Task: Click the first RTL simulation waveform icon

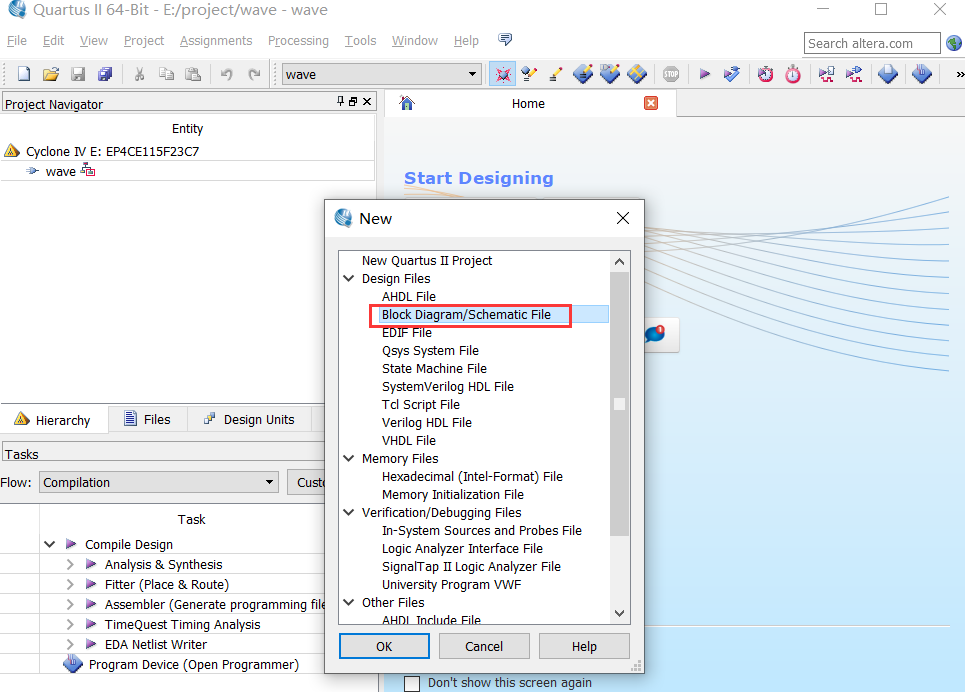Action: (827, 74)
